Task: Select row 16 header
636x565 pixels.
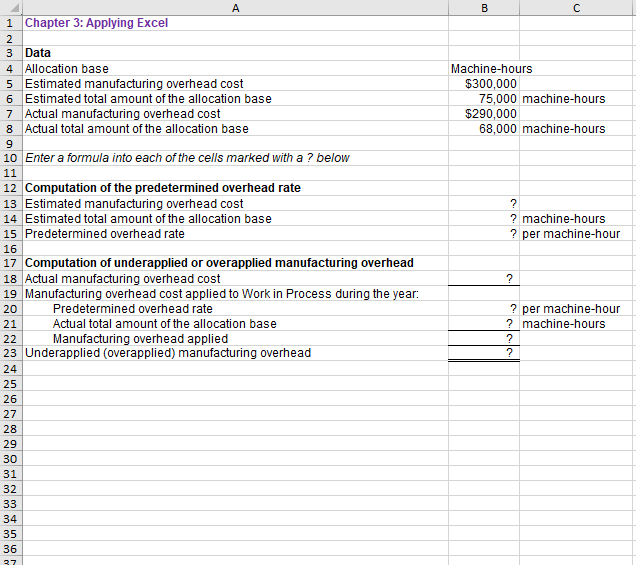Action: tap(10, 248)
